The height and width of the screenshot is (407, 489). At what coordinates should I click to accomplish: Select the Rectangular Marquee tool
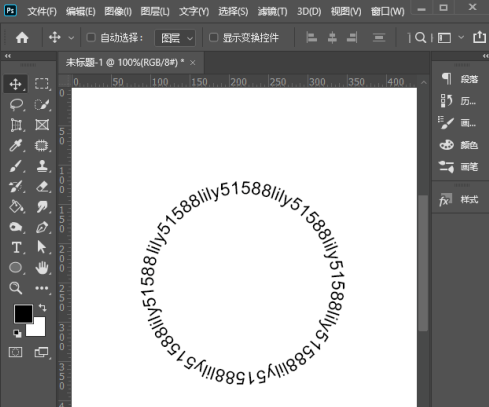click(x=42, y=84)
